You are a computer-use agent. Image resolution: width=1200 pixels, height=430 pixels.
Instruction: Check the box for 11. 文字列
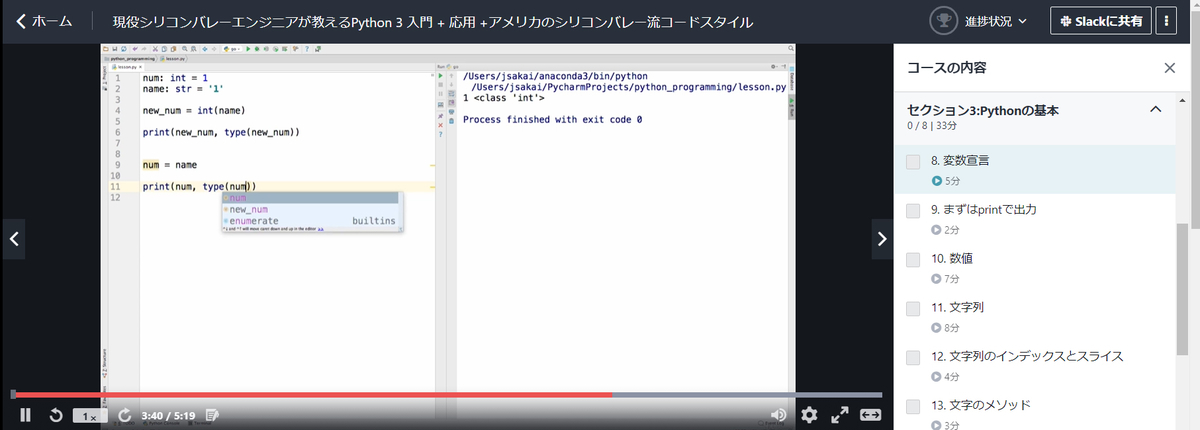click(x=913, y=308)
